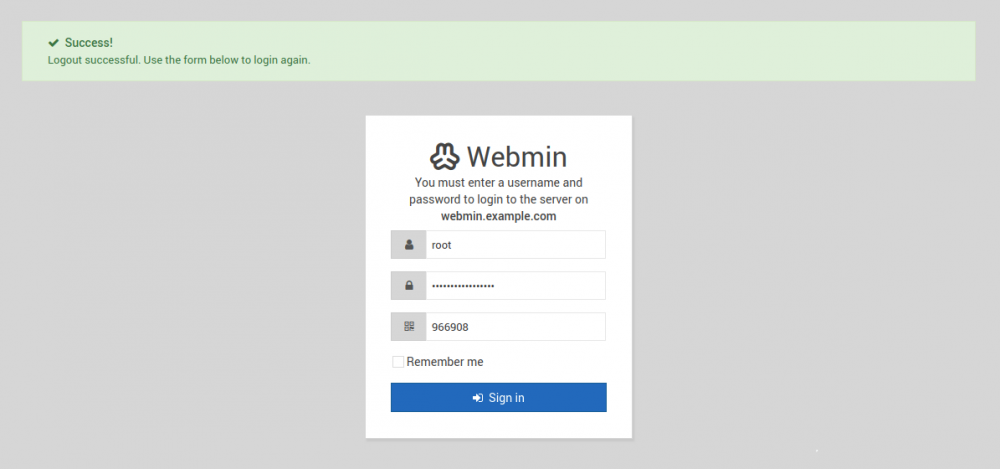Enable the Remember me checkbox

point(398,362)
